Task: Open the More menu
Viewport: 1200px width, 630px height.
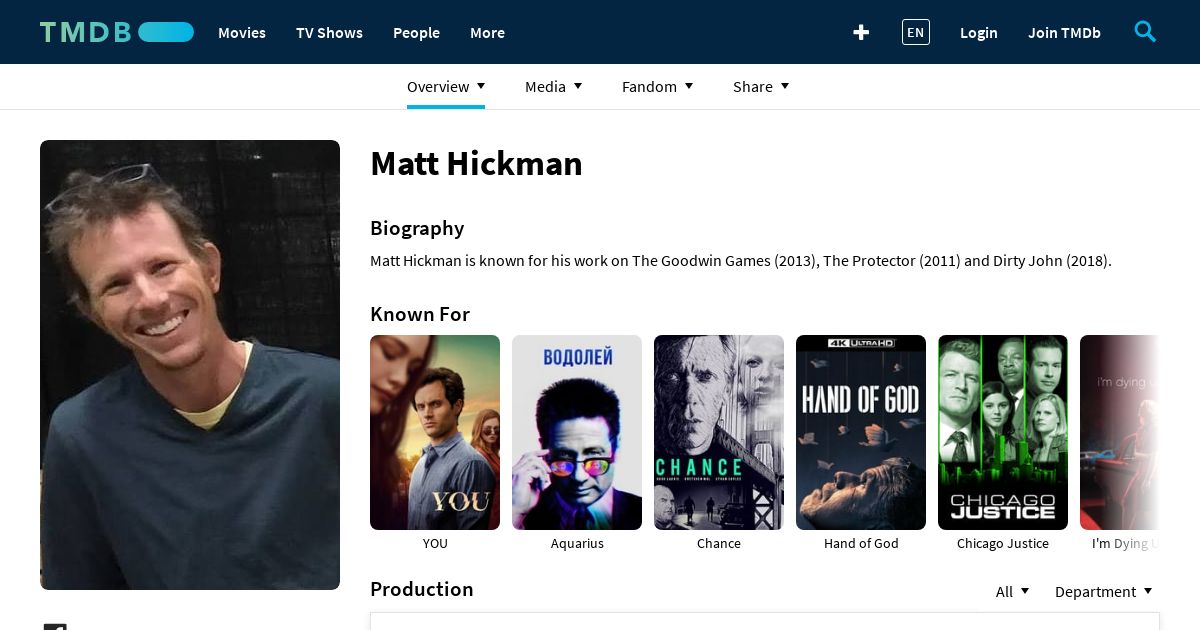Action: coord(487,32)
